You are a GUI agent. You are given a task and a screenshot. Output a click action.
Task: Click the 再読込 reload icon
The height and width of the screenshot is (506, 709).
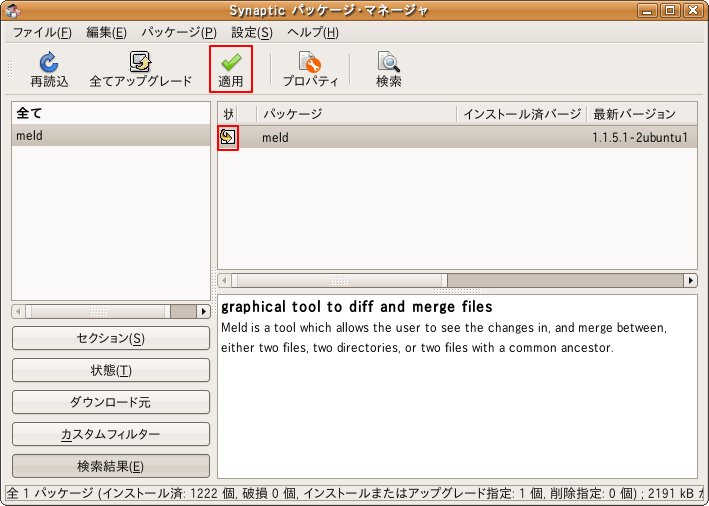[x=49, y=63]
